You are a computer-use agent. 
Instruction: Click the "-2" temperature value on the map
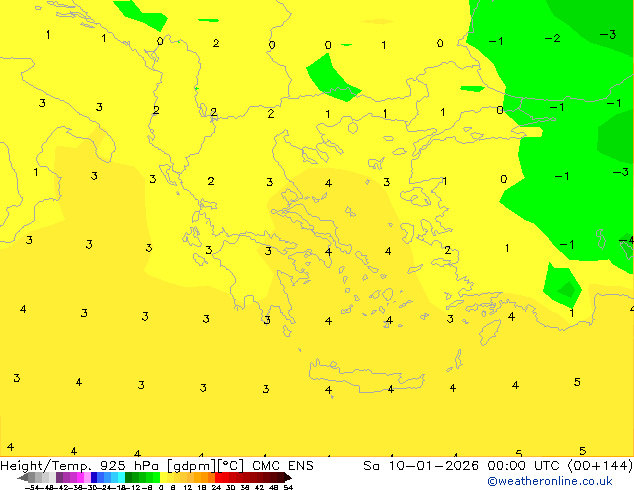pos(552,38)
